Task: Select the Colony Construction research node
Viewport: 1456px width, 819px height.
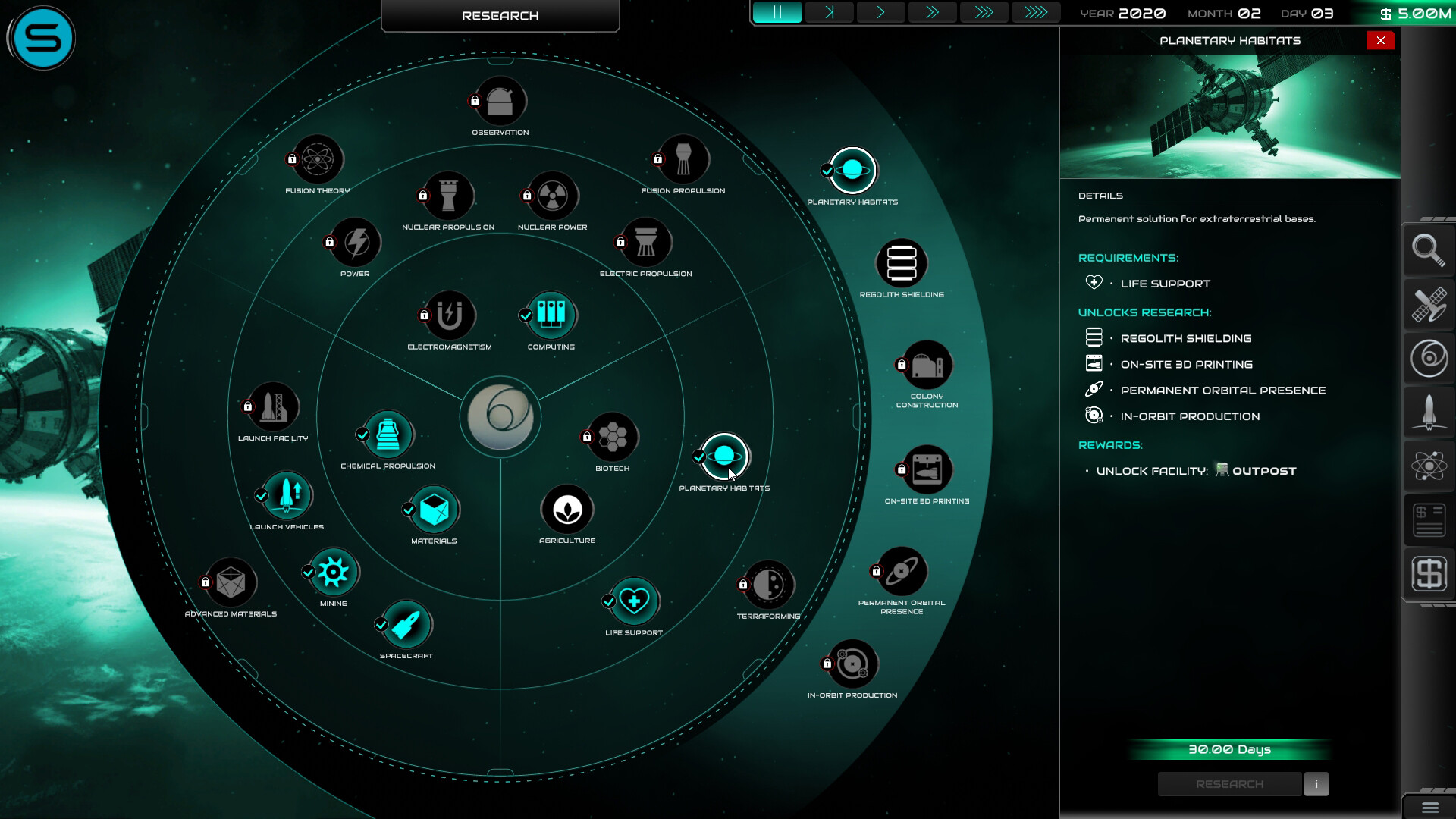Action: pyautogui.click(x=927, y=366)
